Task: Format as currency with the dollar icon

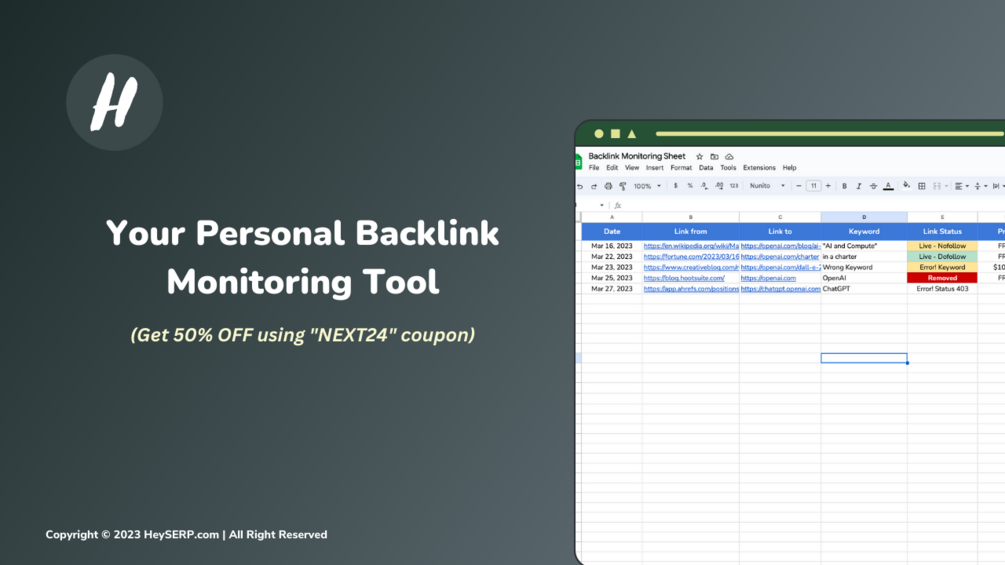Action: (x=676, y=186)
